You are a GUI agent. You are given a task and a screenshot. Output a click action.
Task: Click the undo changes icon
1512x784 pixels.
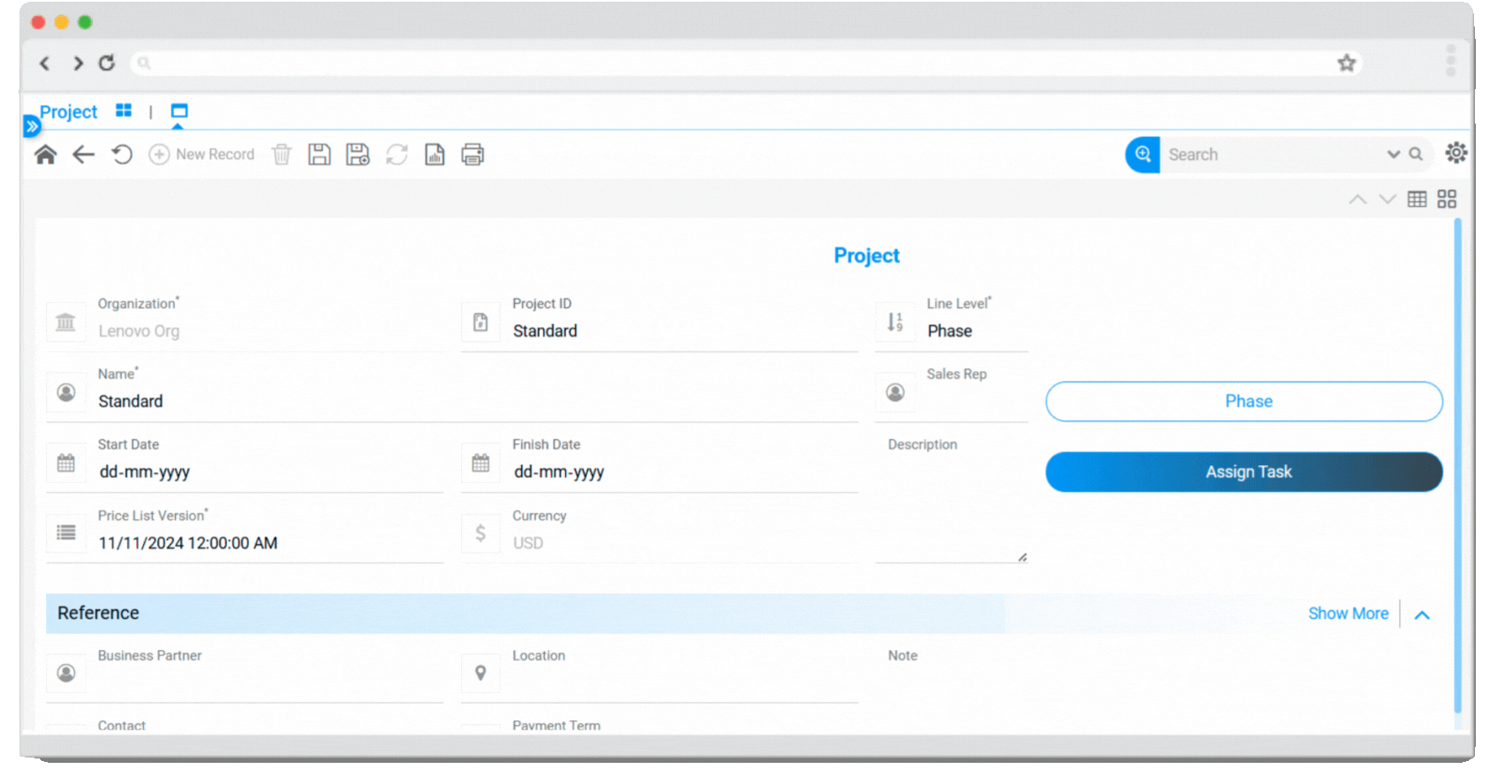point(122,155)
